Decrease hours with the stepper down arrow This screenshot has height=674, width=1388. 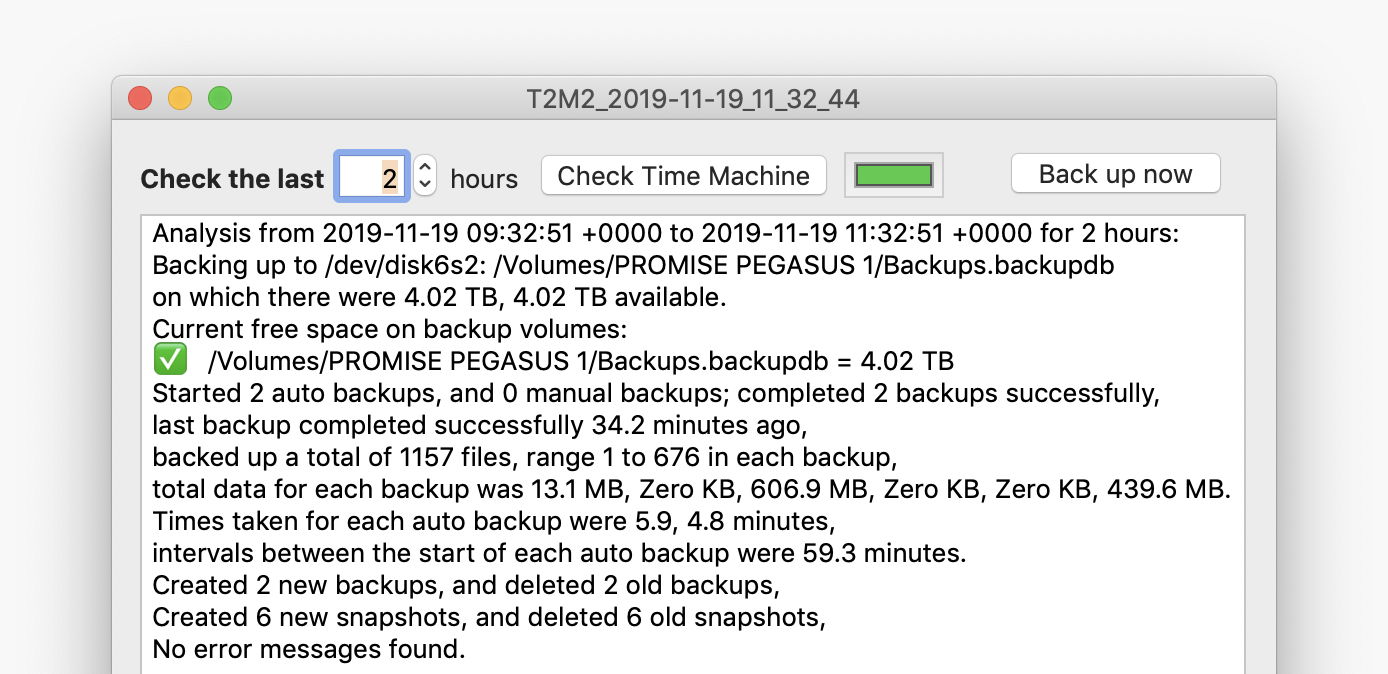(x=425, y=185)
